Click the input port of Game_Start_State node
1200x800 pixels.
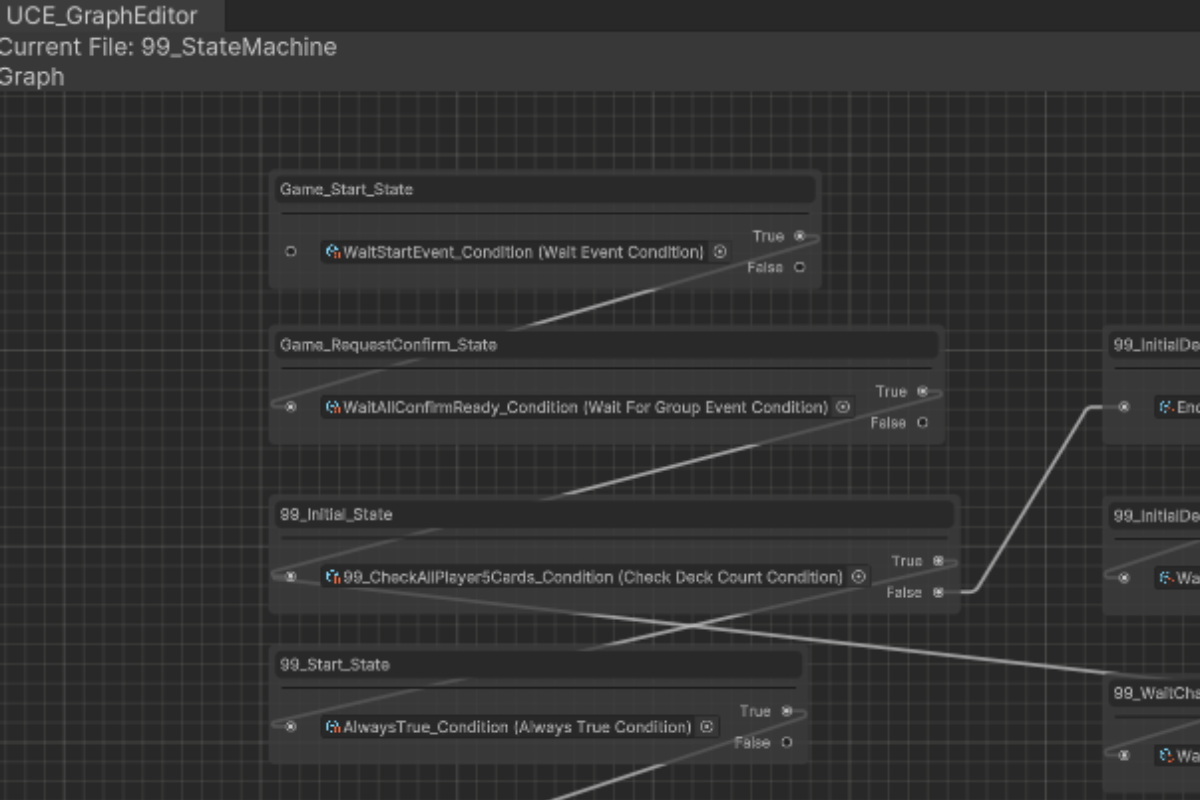(x=291, y=252)
